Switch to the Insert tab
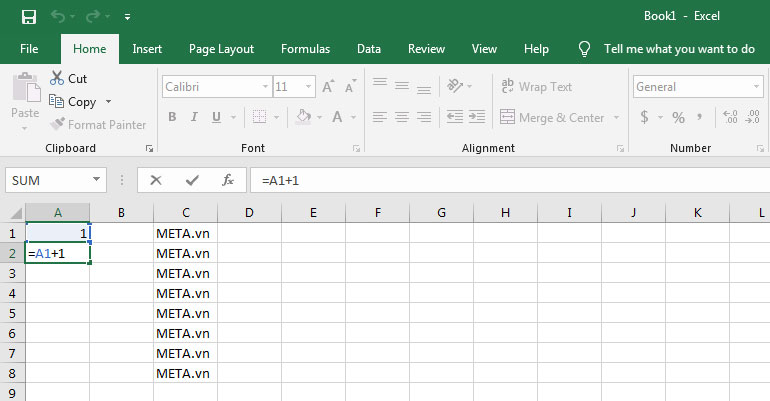The width and height of the screenshot is (770, 401). click(147, 49)
